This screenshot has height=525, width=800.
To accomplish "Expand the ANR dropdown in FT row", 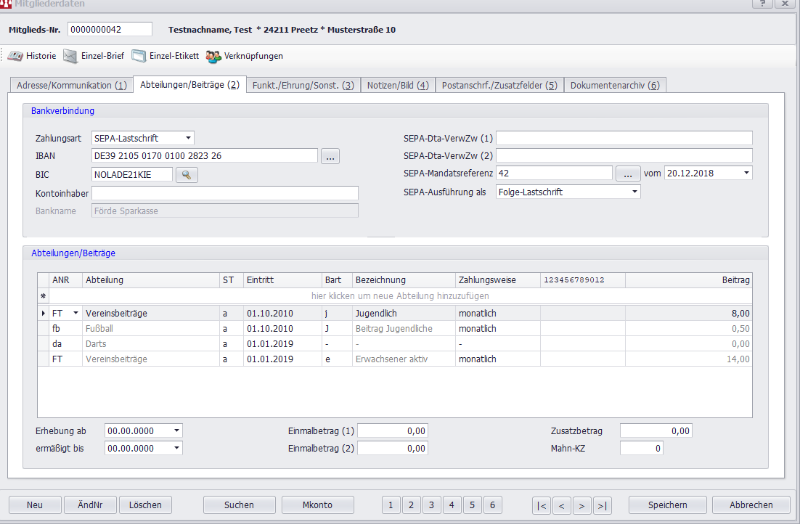I will click(75, 313).
